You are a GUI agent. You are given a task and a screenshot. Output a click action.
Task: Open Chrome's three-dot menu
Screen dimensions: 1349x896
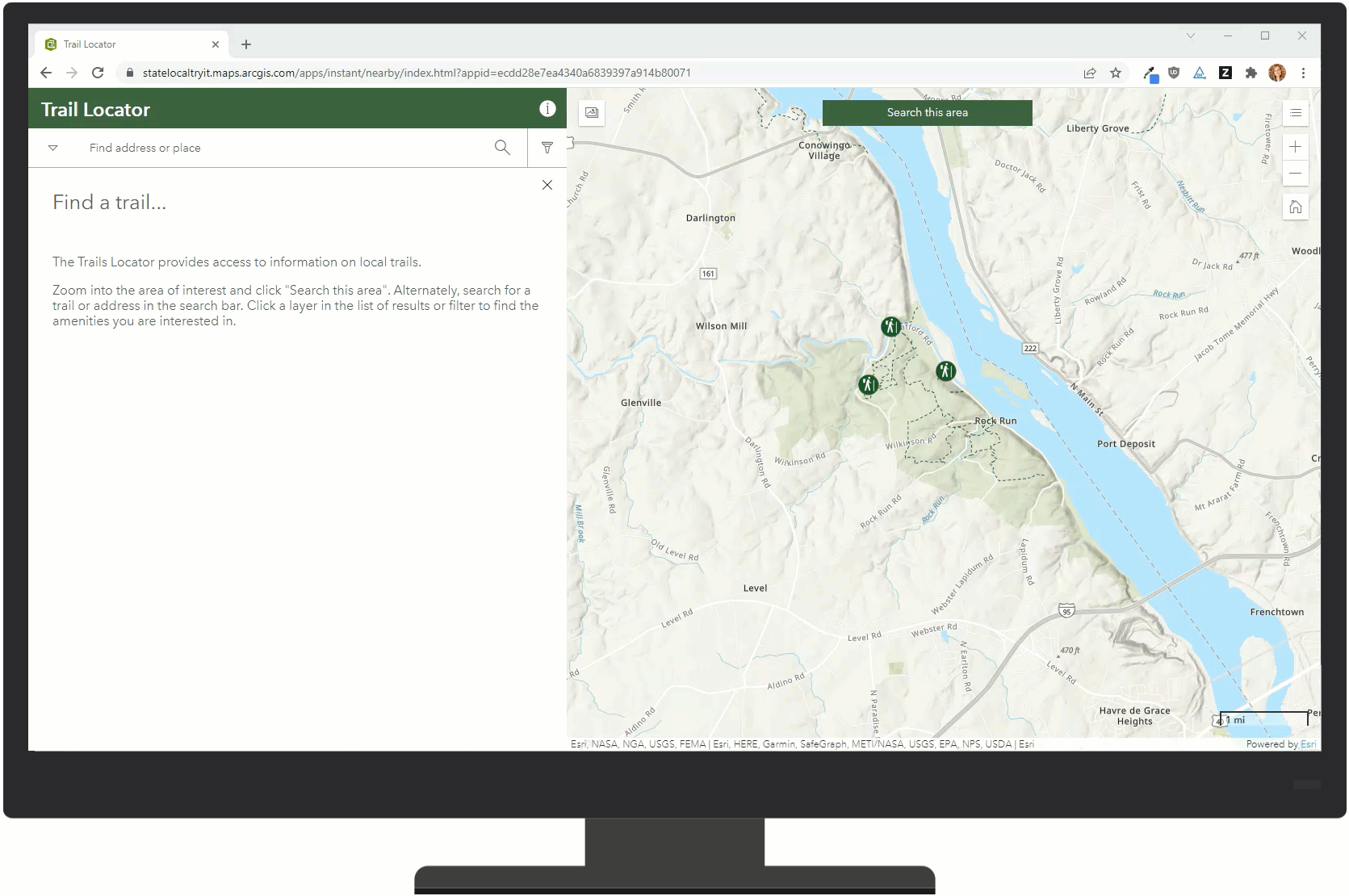tap(1305, 73)
